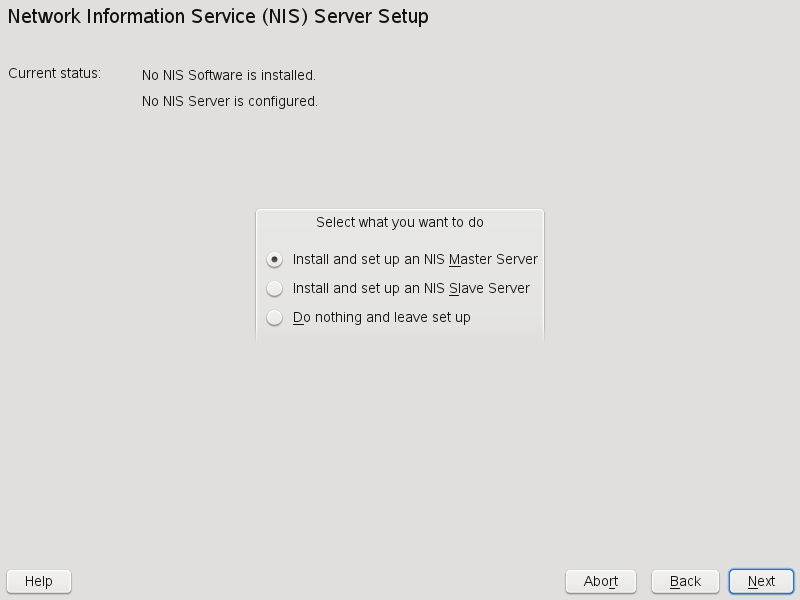Screen dimensions: 800x600
Task: Click the word 'Master' in the first option
Action: [x=470, y=260]
